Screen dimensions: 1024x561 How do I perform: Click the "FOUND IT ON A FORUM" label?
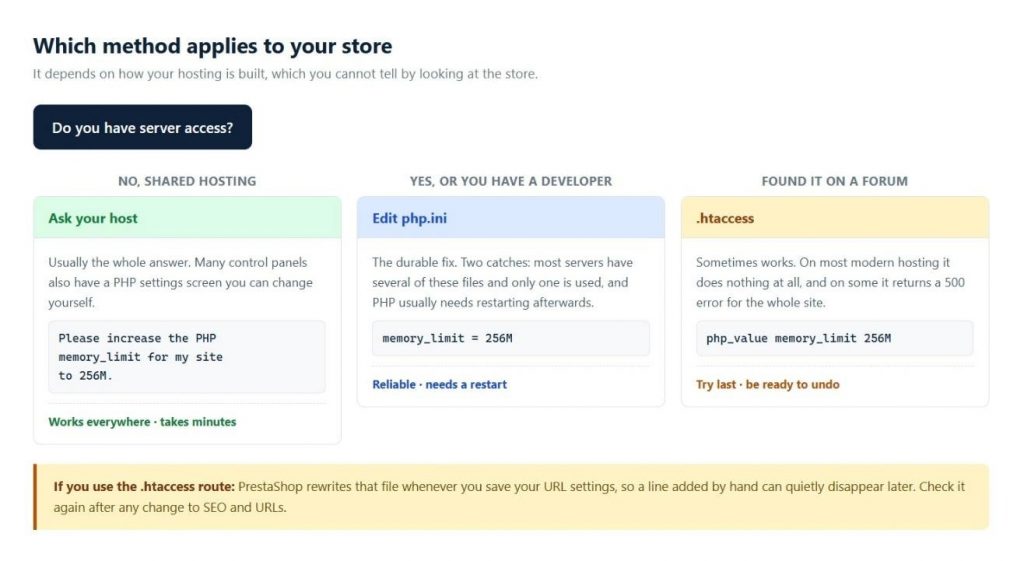pyautogui.click(x=834, y=181)
